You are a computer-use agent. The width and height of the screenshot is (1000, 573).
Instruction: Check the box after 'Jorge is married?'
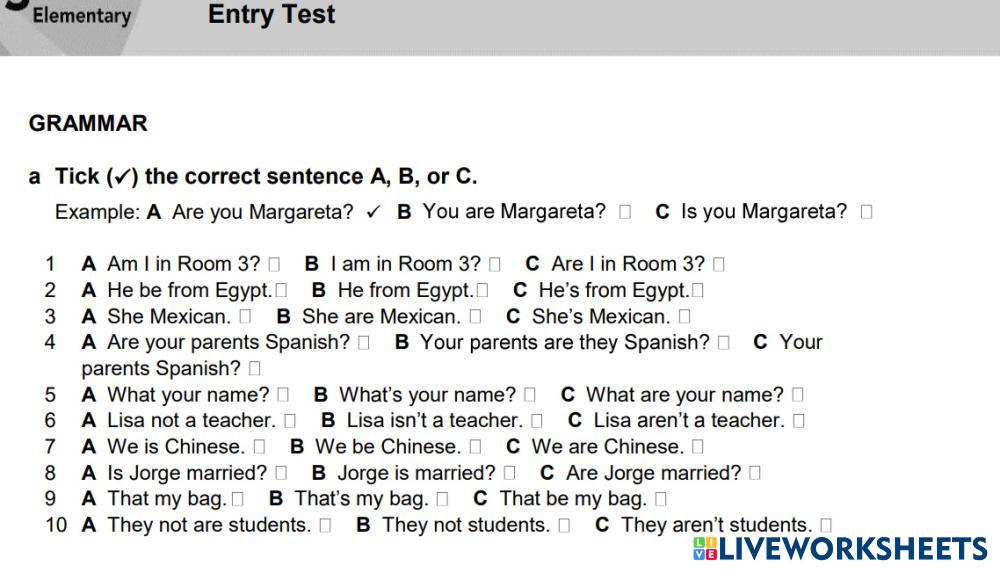[510, 473]
